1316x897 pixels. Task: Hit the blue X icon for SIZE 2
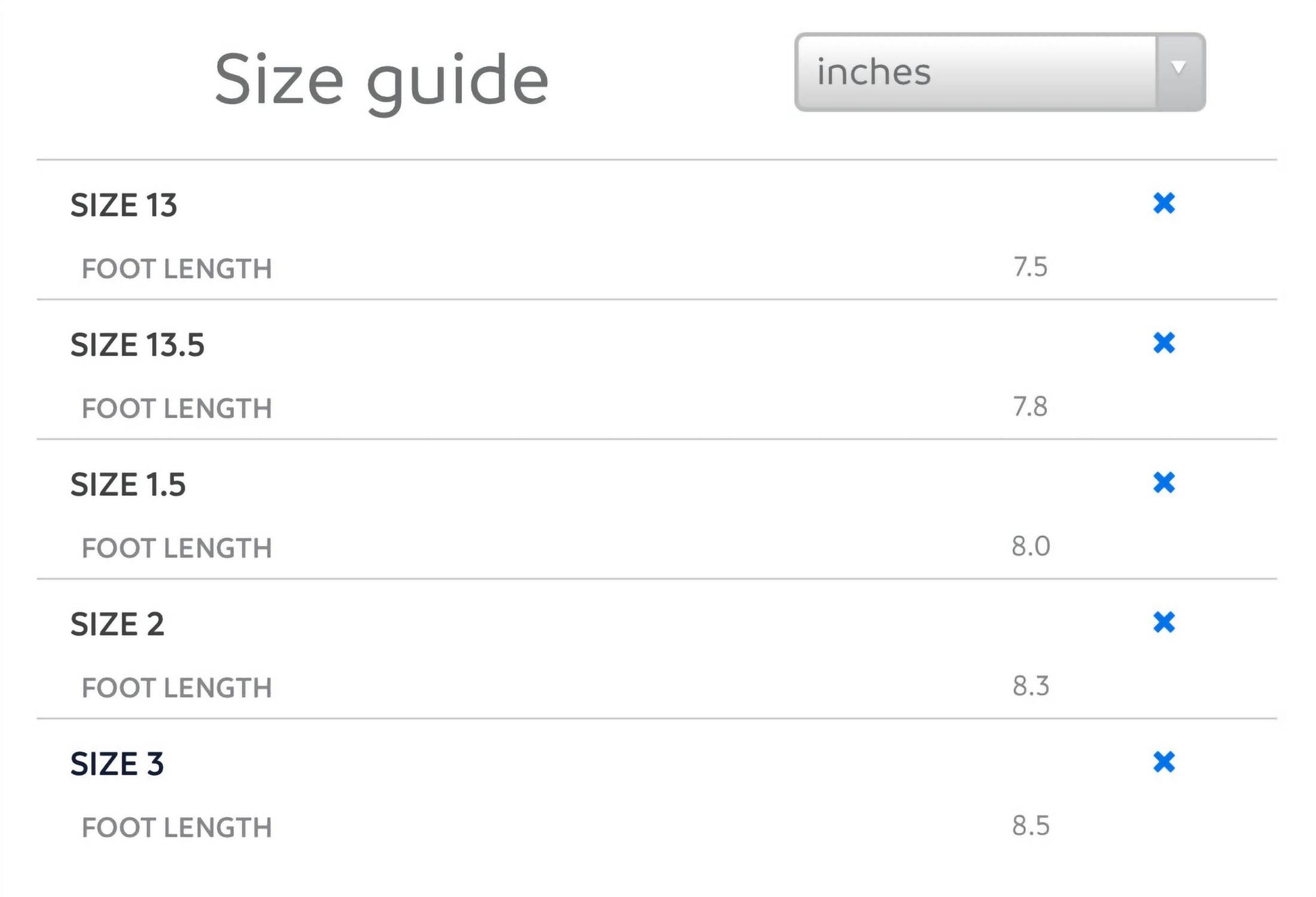pos(1164,622)
